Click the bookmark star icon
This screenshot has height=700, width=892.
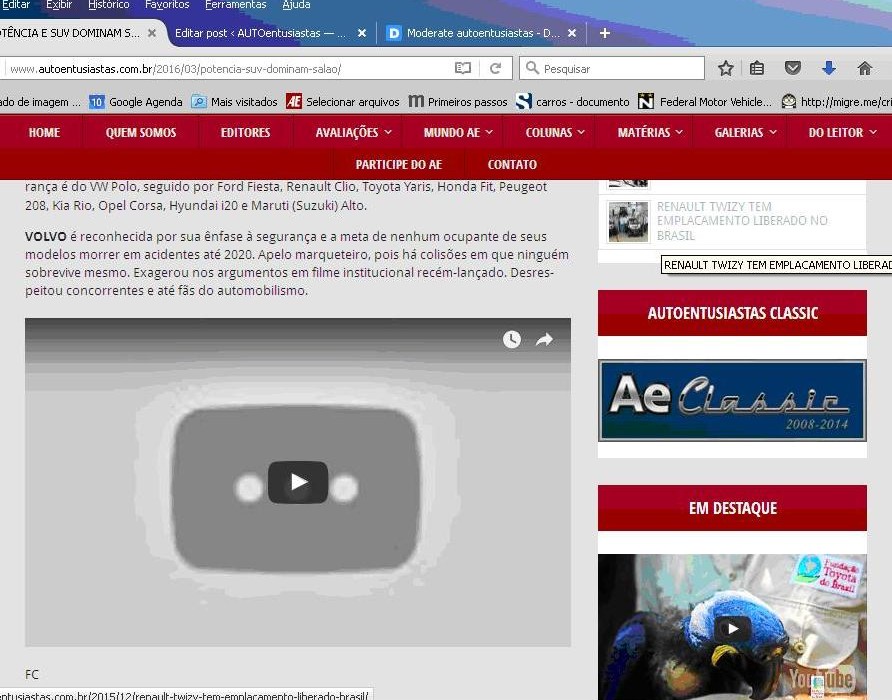[x=726, y=68]
